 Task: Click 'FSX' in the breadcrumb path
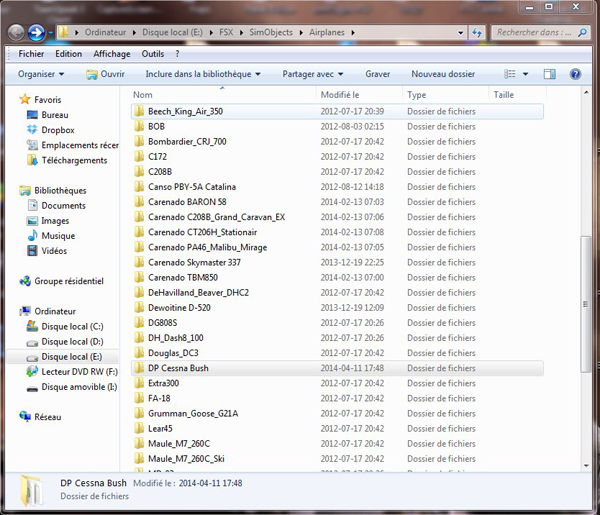tap(226, 33)
